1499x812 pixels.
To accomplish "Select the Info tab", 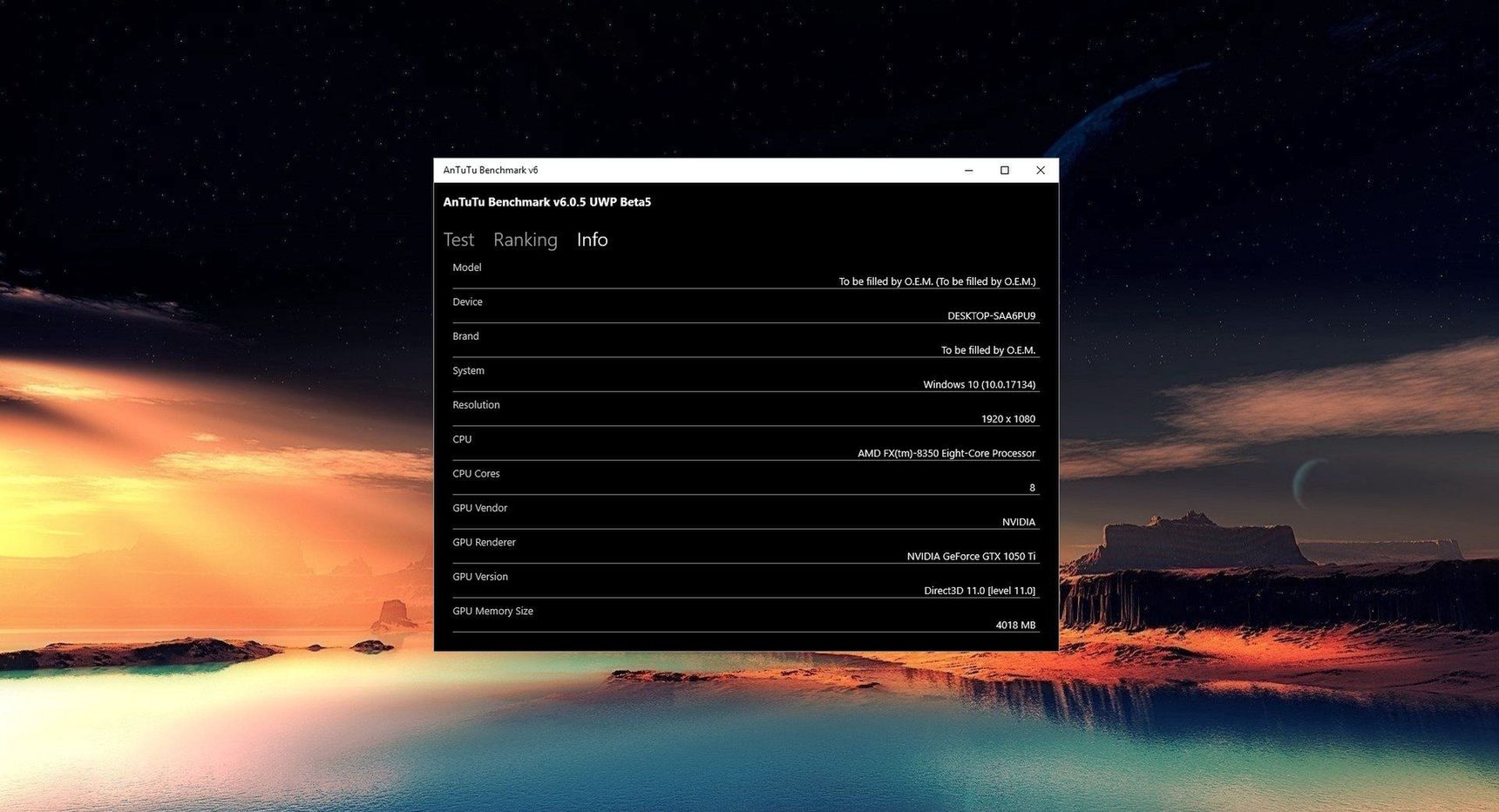I will (592, 240).
